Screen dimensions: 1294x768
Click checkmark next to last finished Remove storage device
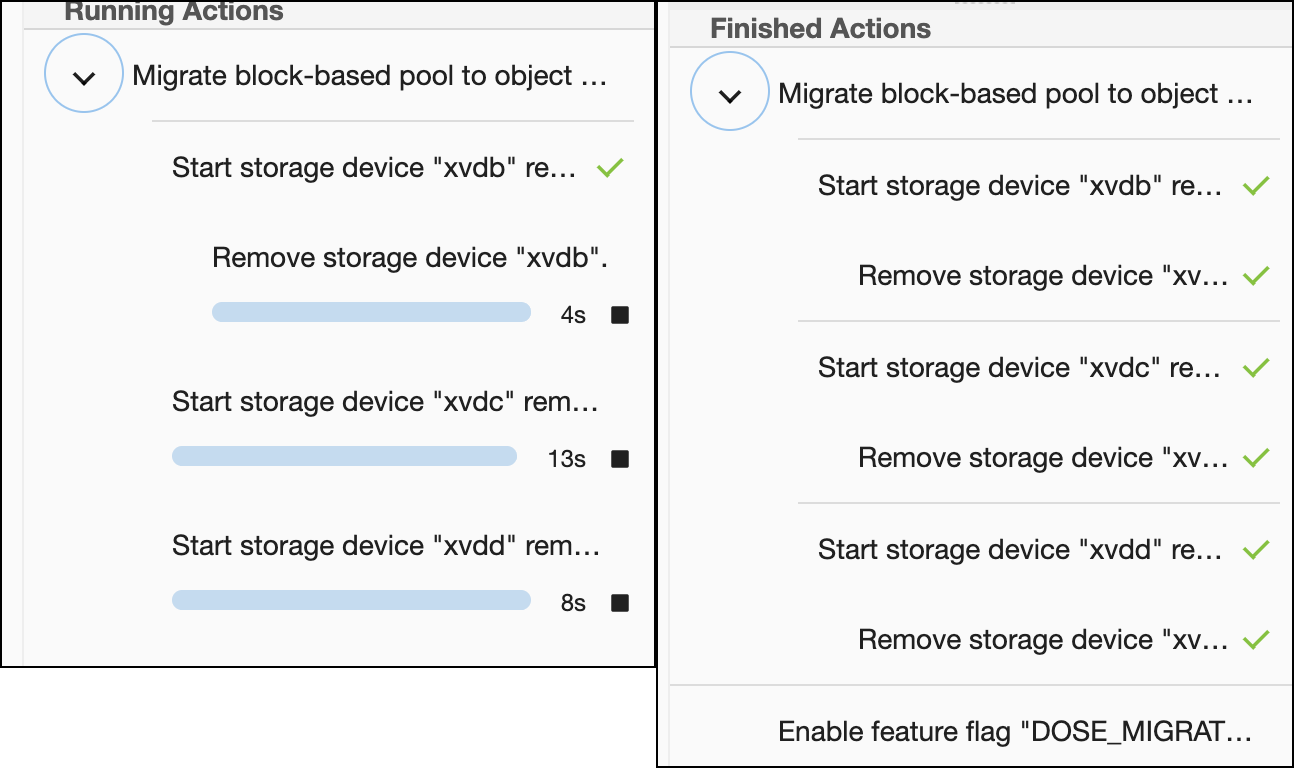(x=1255, y=640)
